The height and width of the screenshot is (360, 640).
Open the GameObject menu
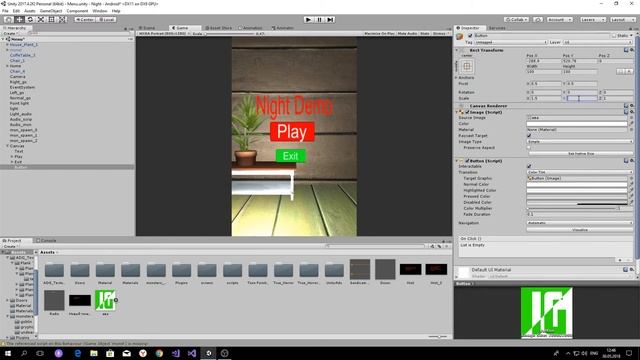pos(51,11)
